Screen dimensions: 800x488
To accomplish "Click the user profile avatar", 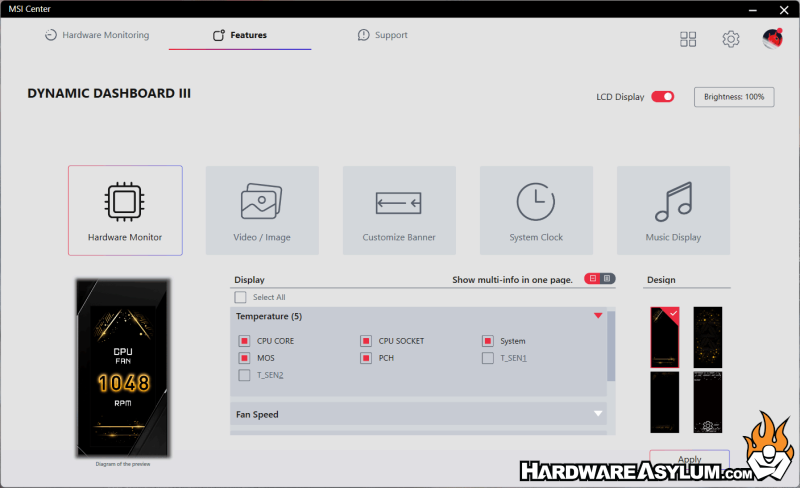I will 772,39.
